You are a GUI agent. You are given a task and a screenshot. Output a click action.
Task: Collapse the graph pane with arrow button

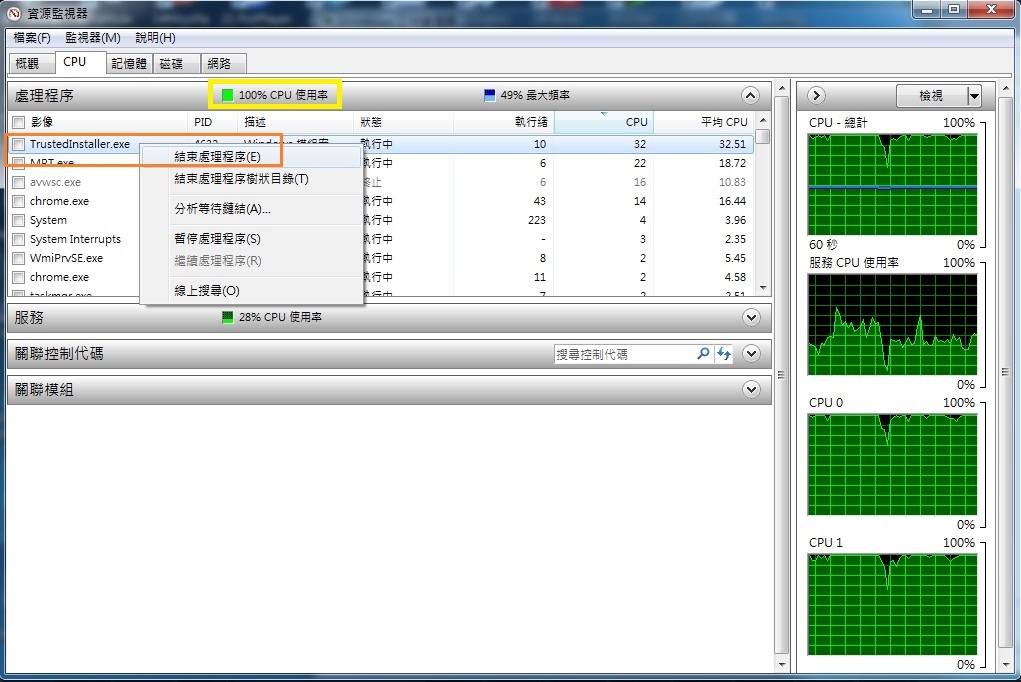click(816, 96)
